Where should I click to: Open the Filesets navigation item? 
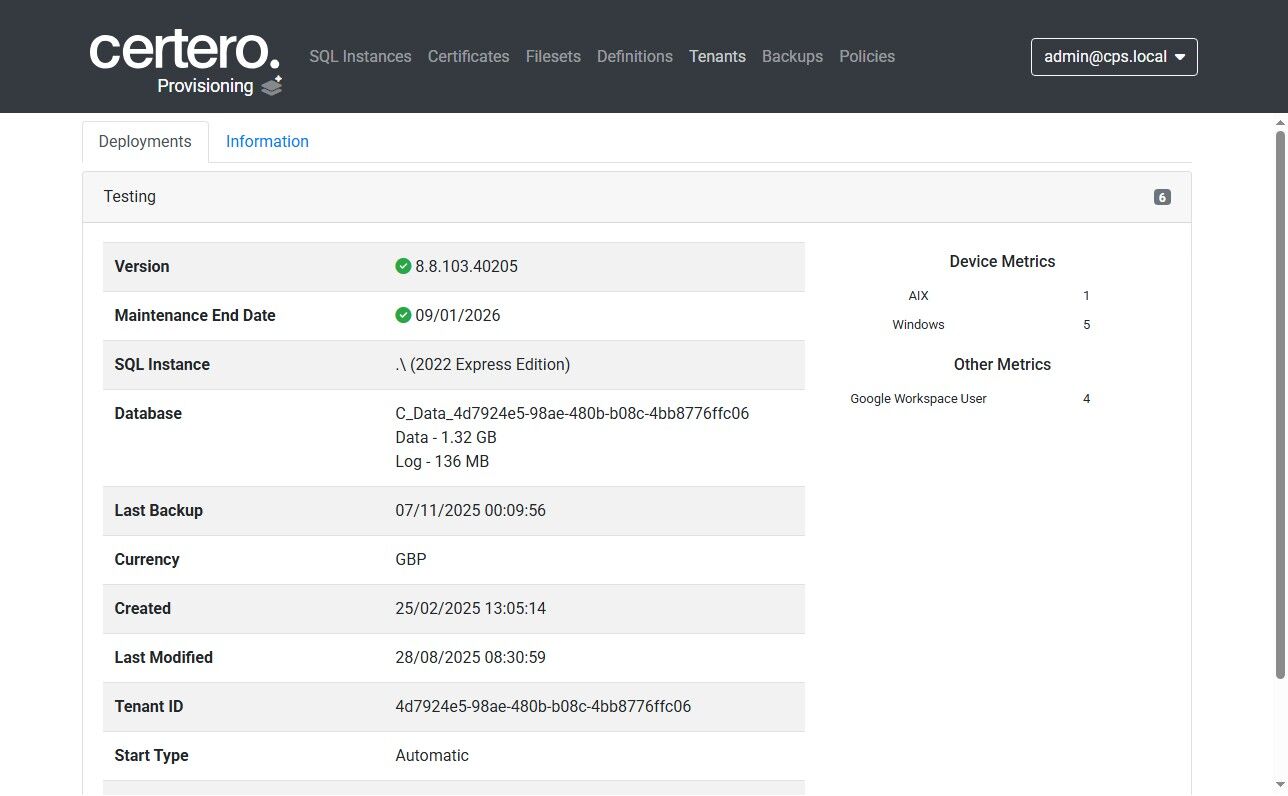(x=553, y=57)
